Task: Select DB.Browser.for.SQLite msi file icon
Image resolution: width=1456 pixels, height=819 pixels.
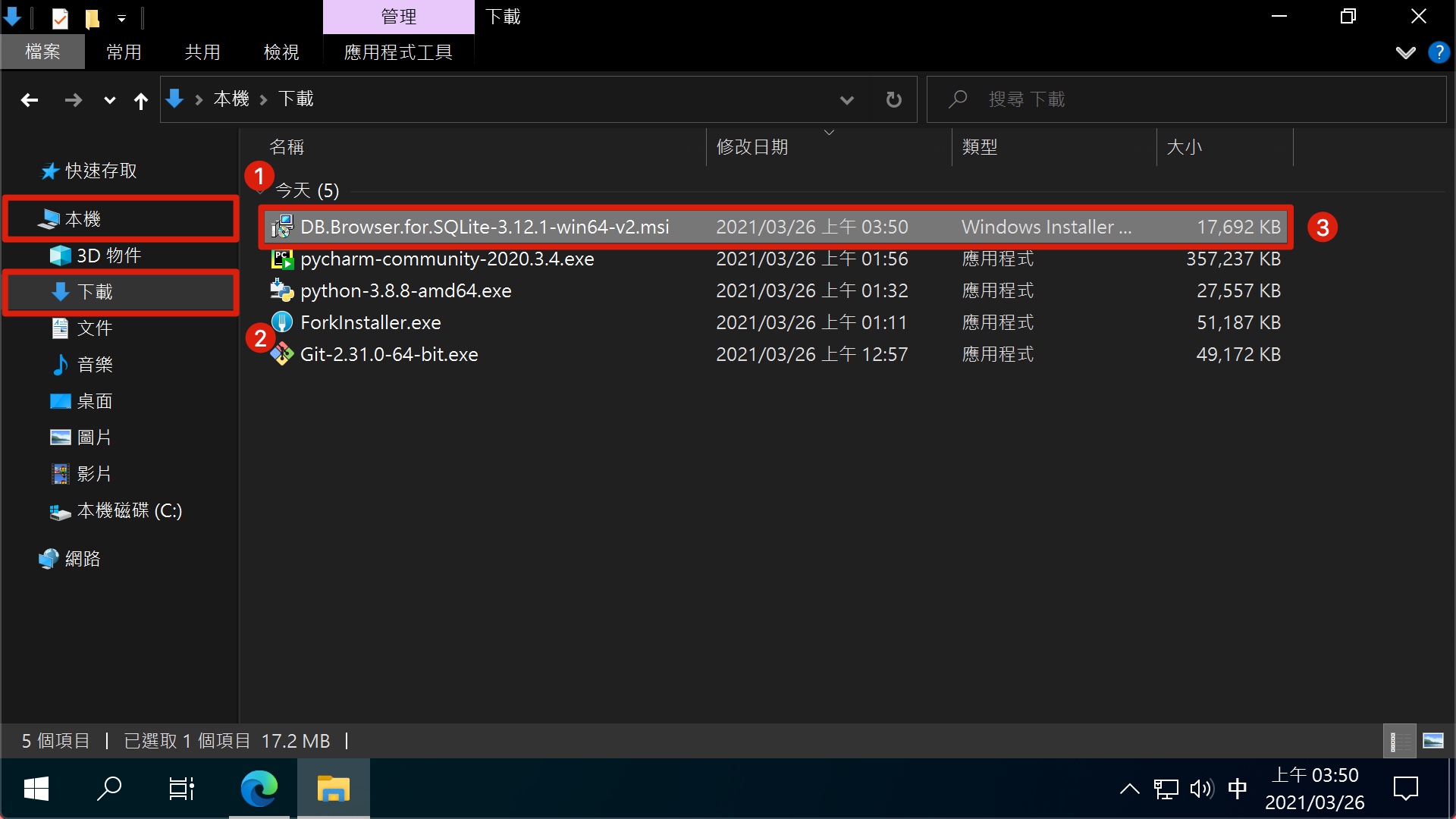Action: [282, 227]
